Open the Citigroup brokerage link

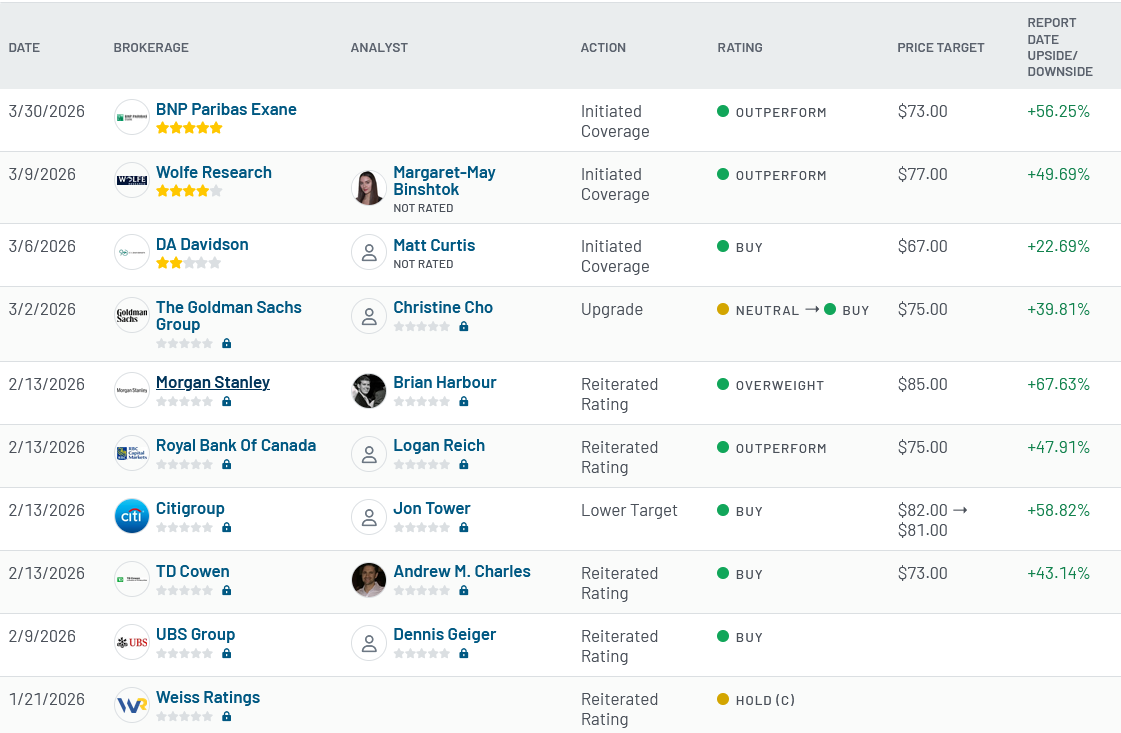[x=190, y=508]
